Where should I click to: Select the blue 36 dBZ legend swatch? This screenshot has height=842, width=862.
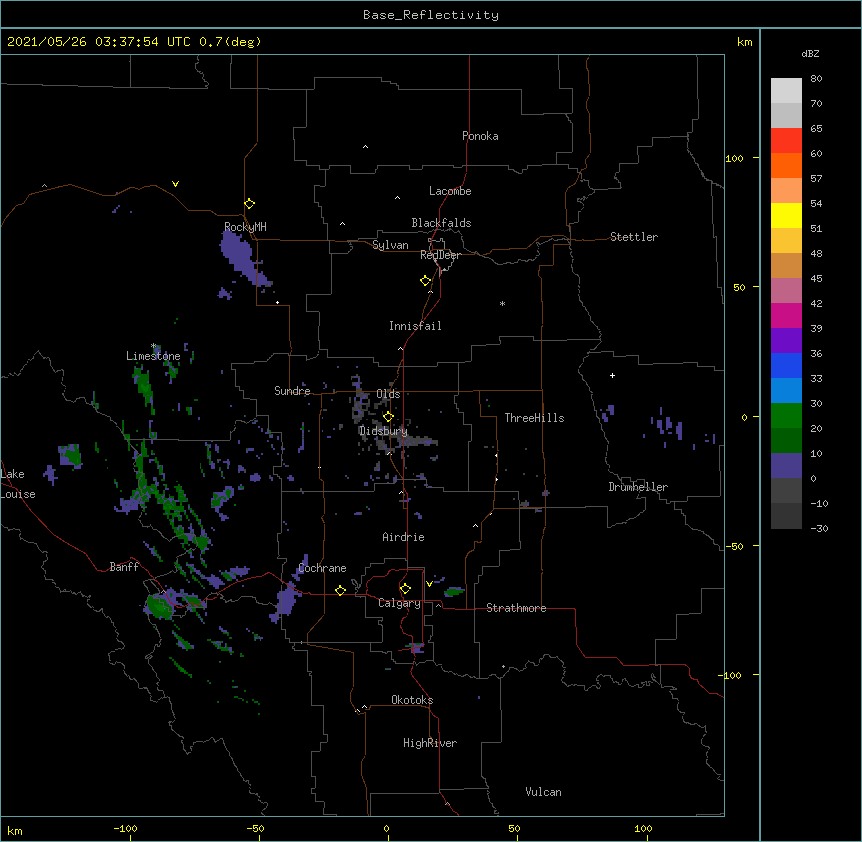click(786, 365)
